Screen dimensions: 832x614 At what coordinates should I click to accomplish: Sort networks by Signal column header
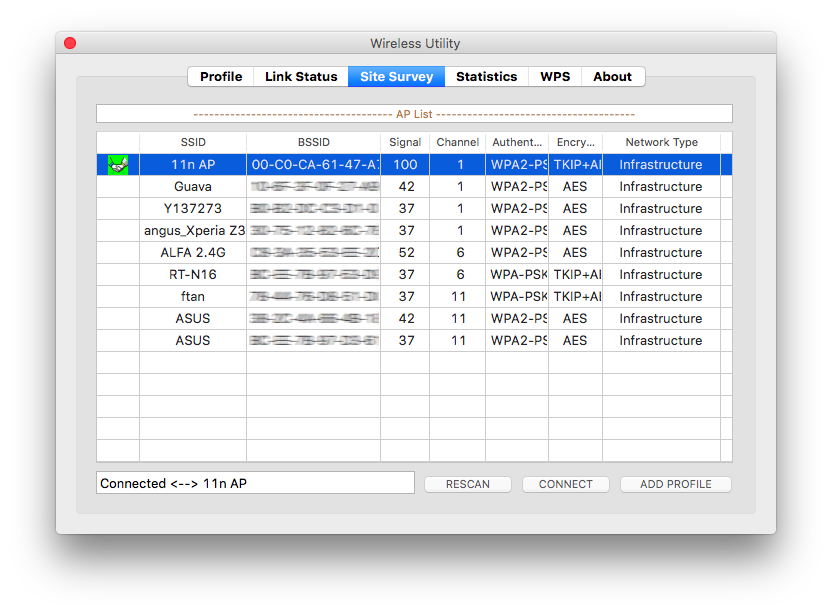405,143
